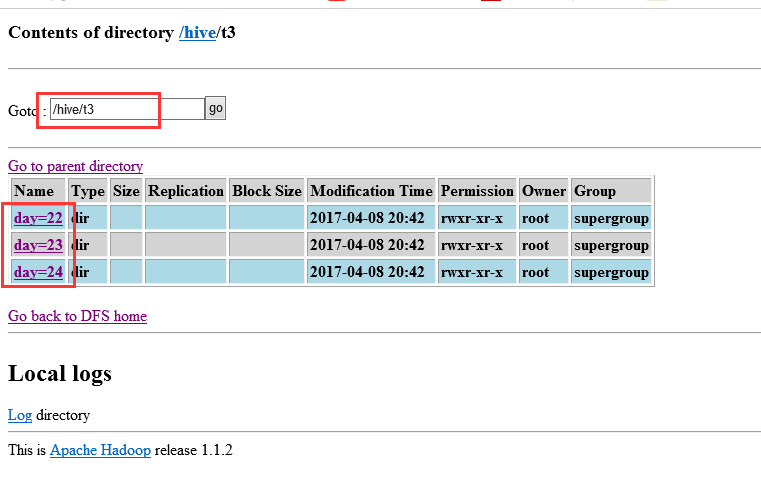Click supergroup in day=23 row
The width and height of the screenshot is (761, 481).
[x=612, y=246]
